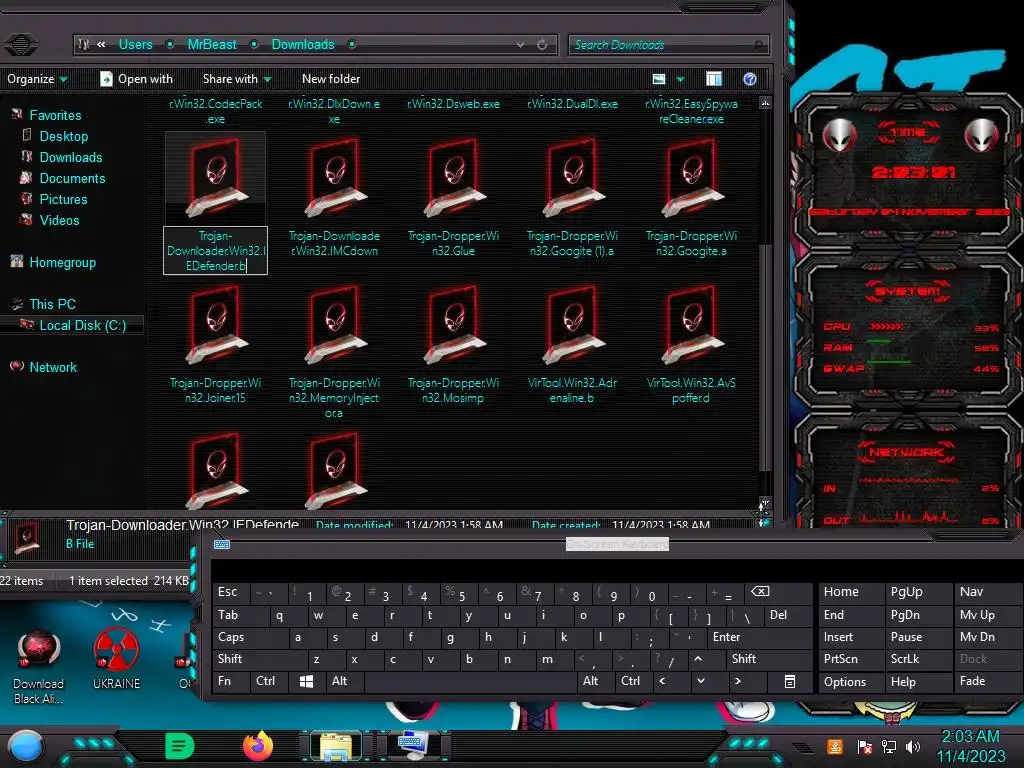Toggle left Alt on On-Screen Keyboard

[344, 681]
